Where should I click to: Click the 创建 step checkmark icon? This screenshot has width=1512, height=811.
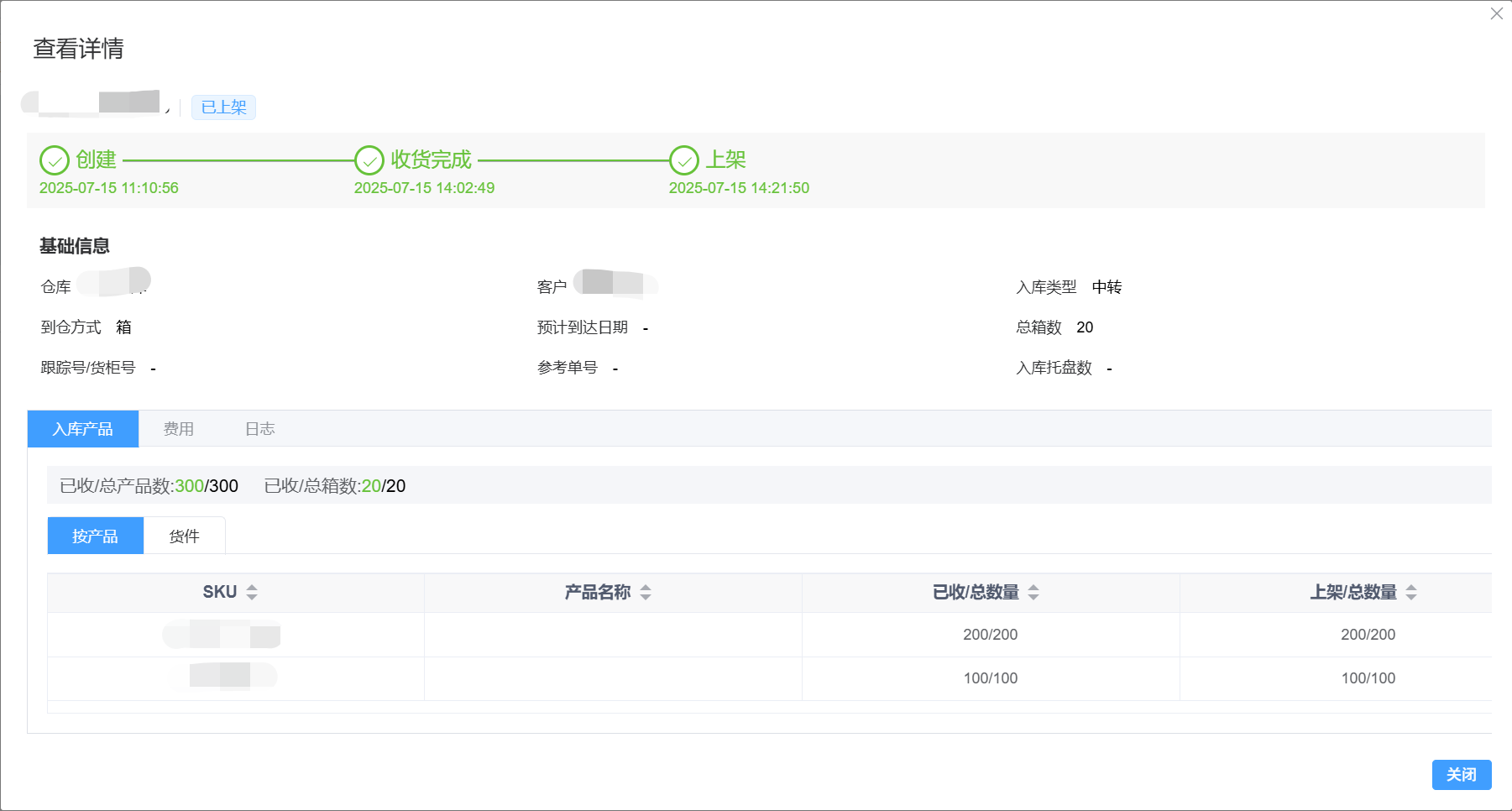(54, 160)
